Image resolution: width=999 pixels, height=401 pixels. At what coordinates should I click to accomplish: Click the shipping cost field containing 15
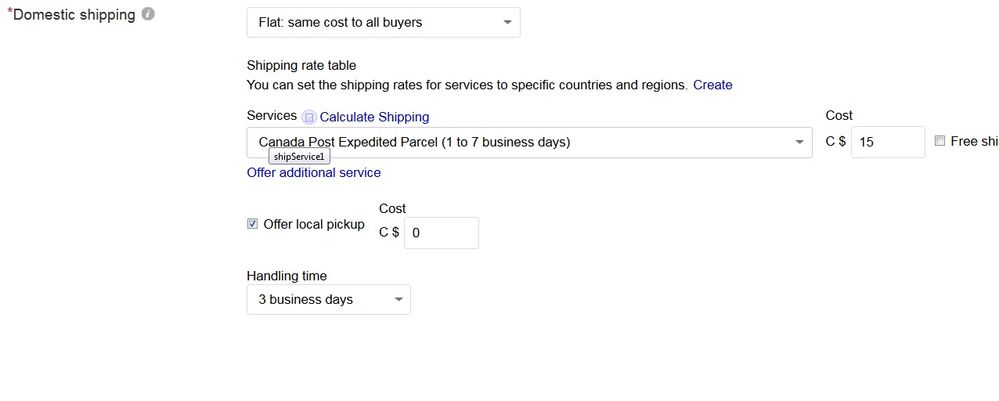pyautogui.click(x=887, y=142)
